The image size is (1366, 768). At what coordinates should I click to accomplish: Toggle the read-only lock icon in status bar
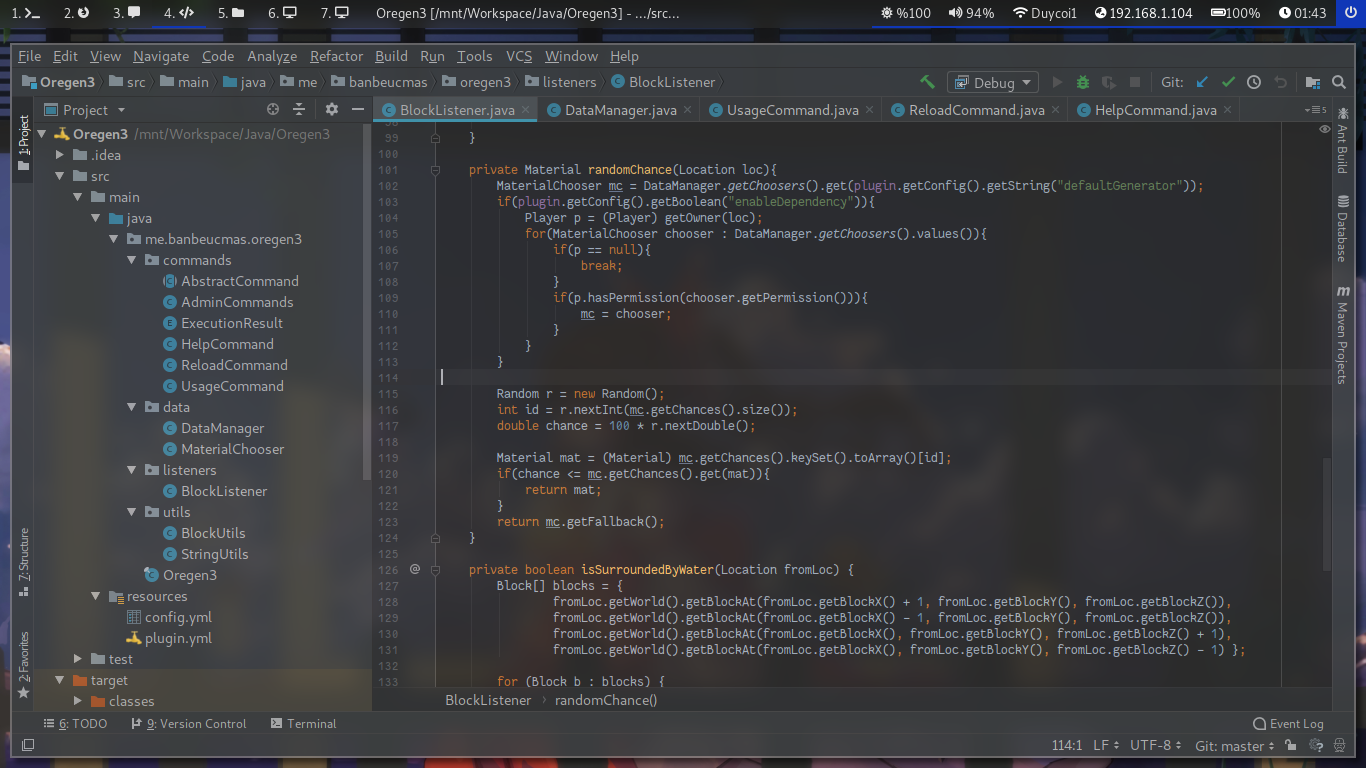[x=1291, y=745]
